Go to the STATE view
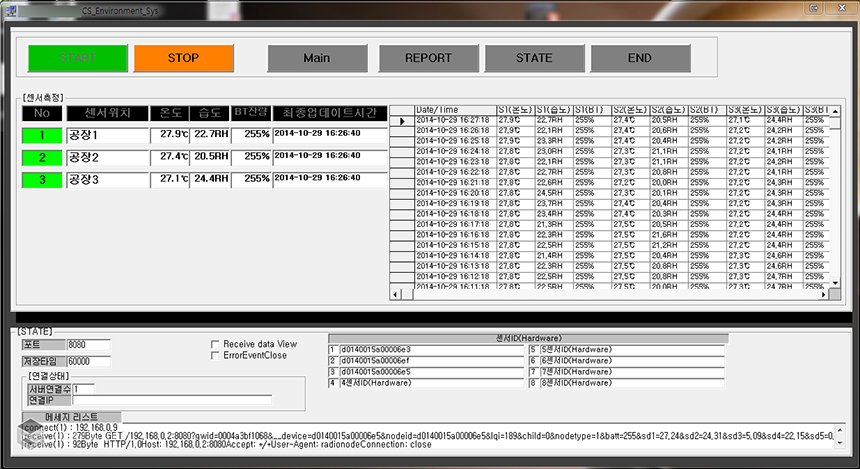The image size is (860, 469). click(534, 58)
